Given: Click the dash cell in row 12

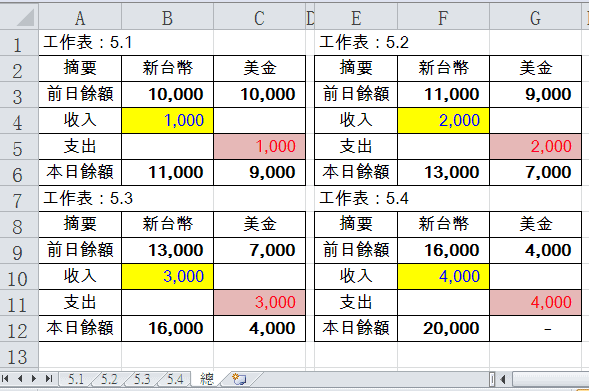Looking at the screenshot, I should [536, 329].
